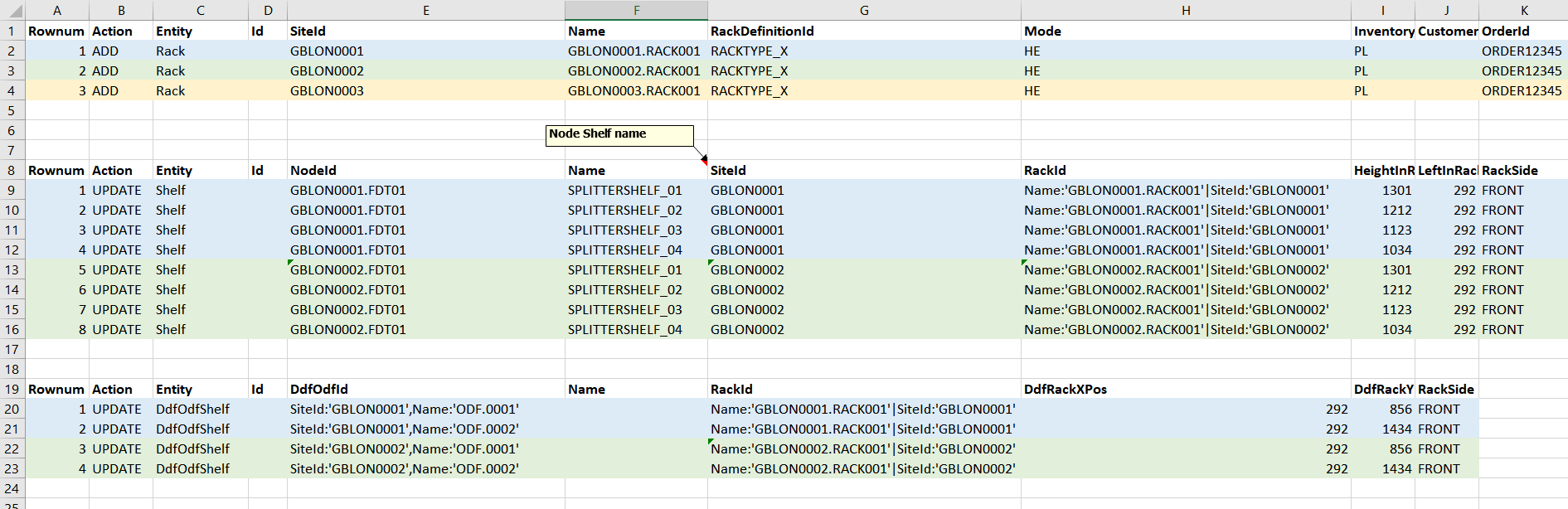Click FRONT in row 12

point(1523,250)
